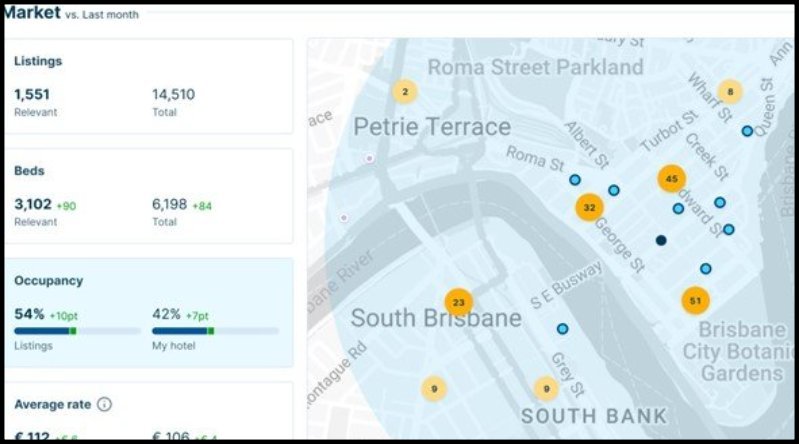Click the blue listing dot near Queen St
This screenshot has height=444, width=799.
(x=747, y=131)
